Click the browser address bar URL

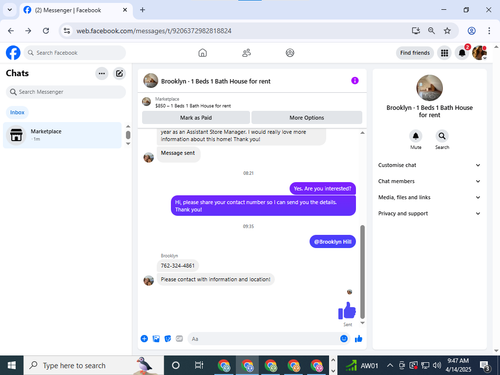154,31
